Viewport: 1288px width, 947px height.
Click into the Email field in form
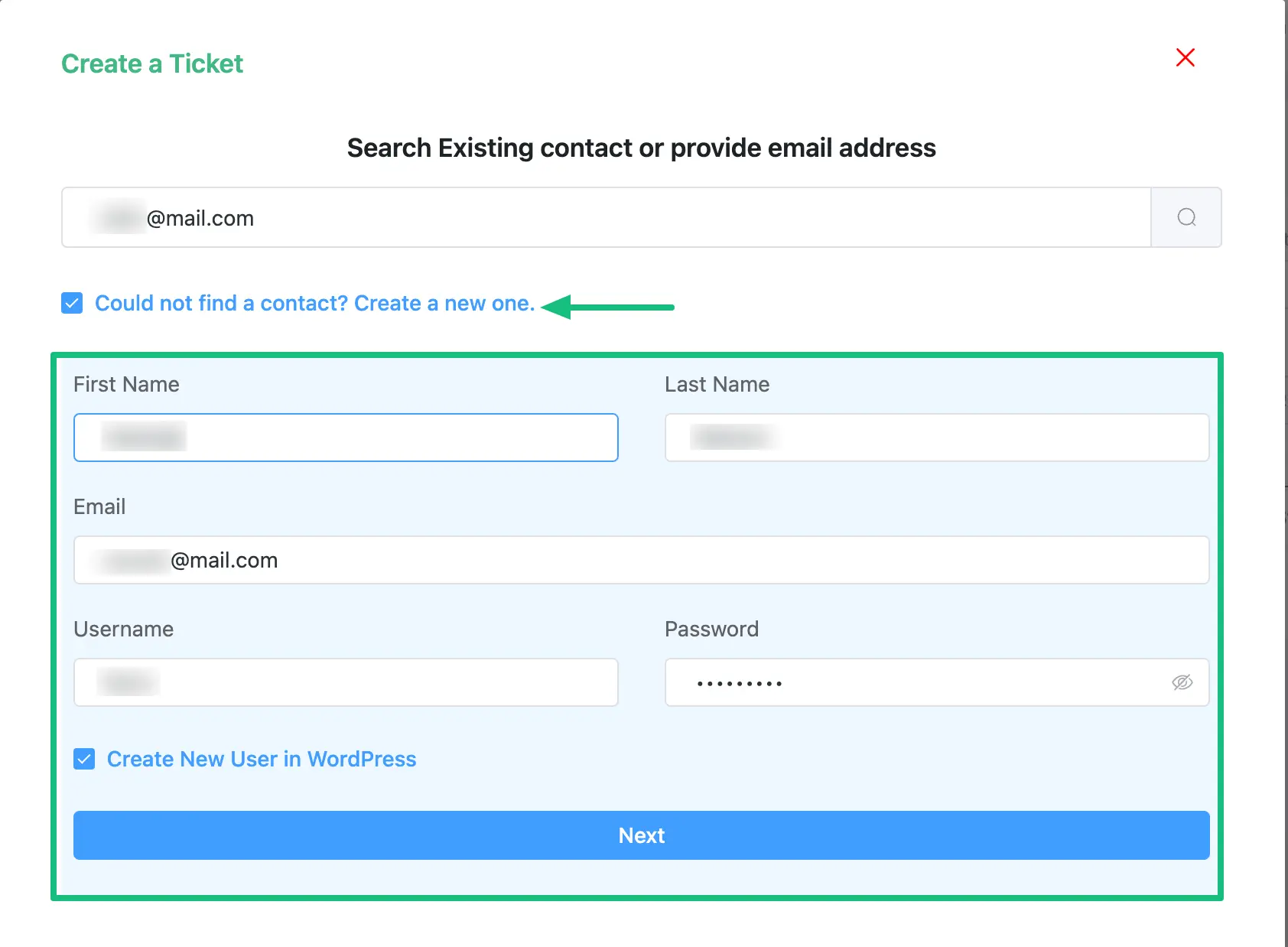tap(641, 560)
